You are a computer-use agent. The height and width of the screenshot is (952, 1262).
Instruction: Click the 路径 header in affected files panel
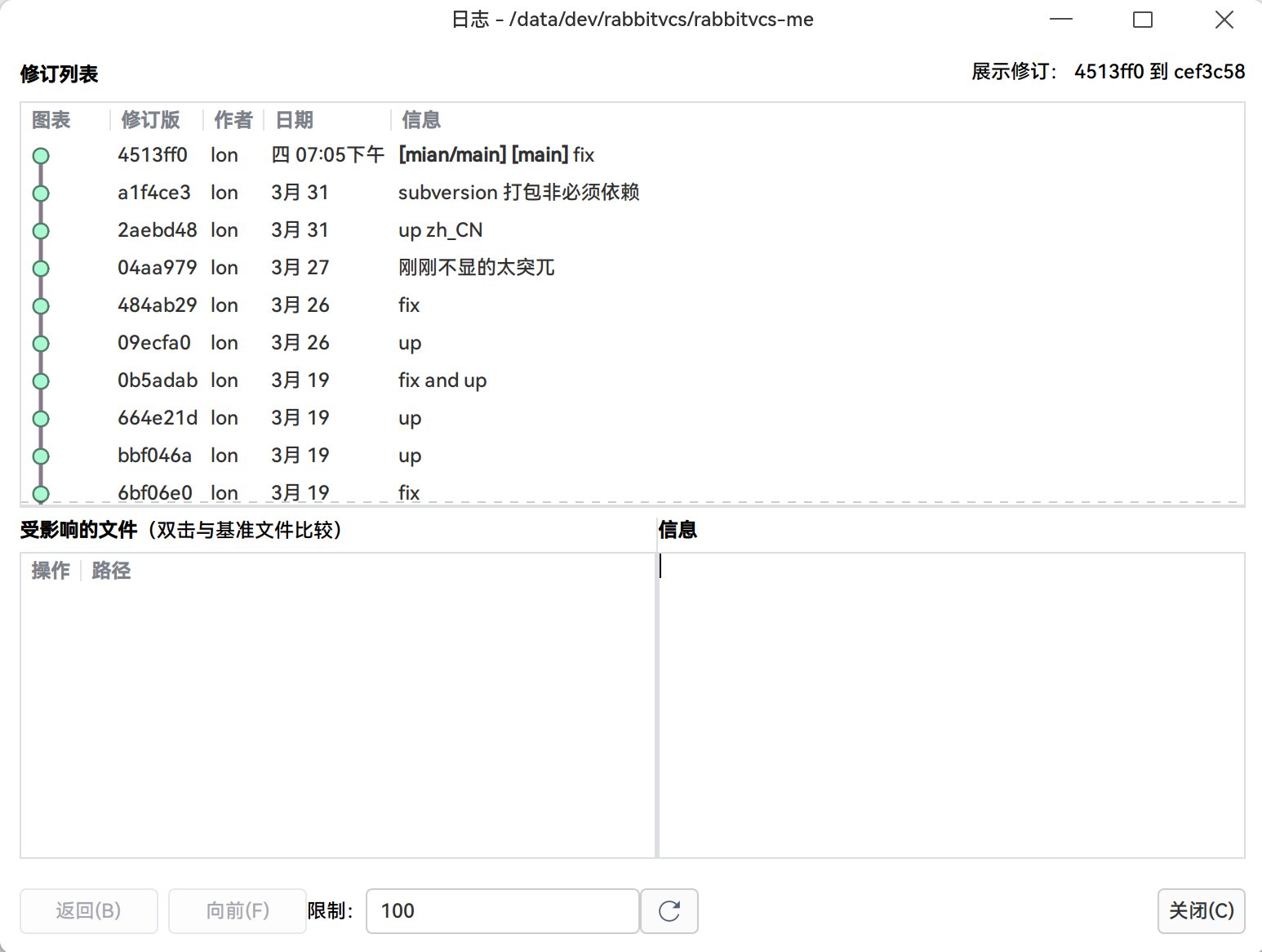point(111,571)
